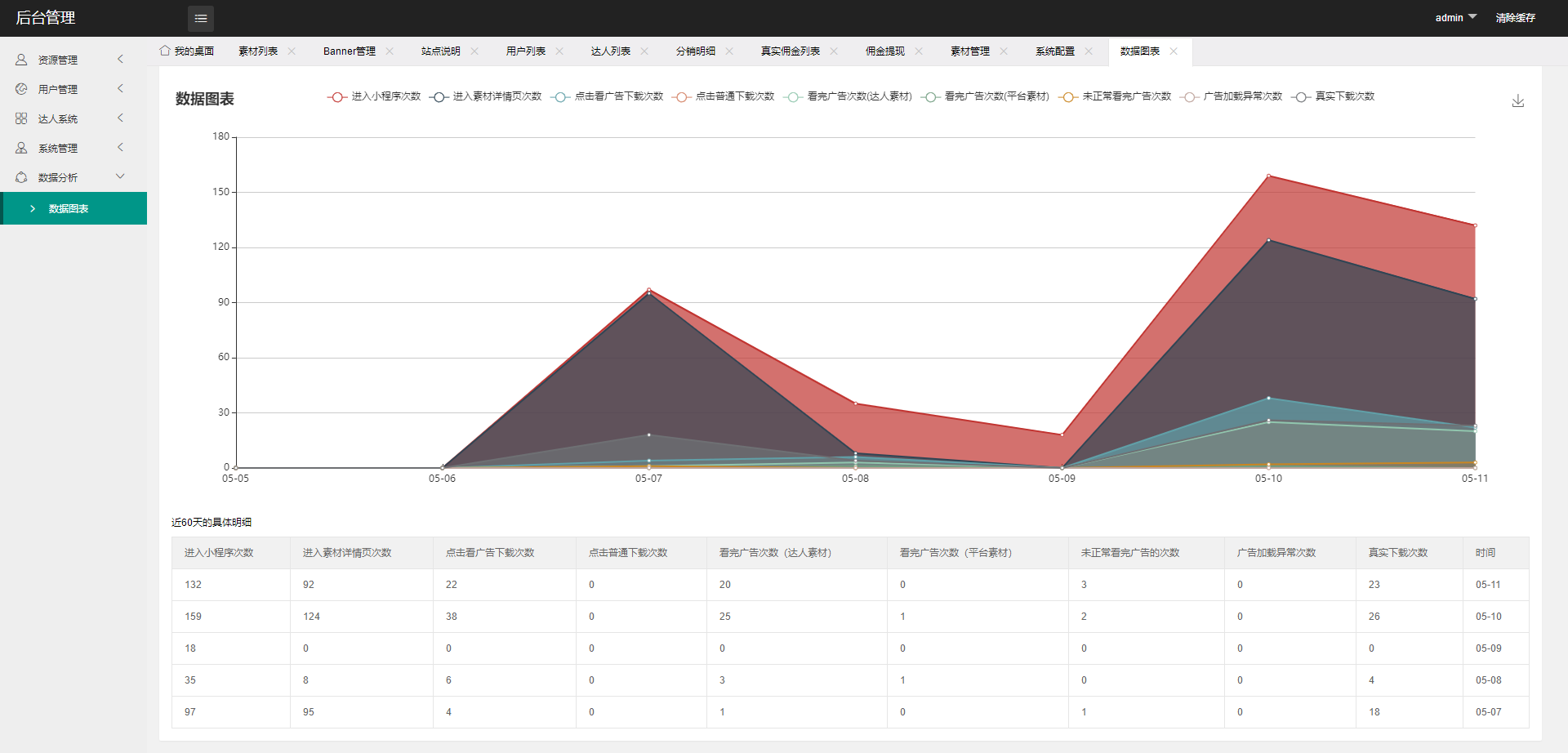The height and width of the screenshot is (753, 1568).
Task: Switch to 真实佣金列表 tab
Action: [791, 51]
